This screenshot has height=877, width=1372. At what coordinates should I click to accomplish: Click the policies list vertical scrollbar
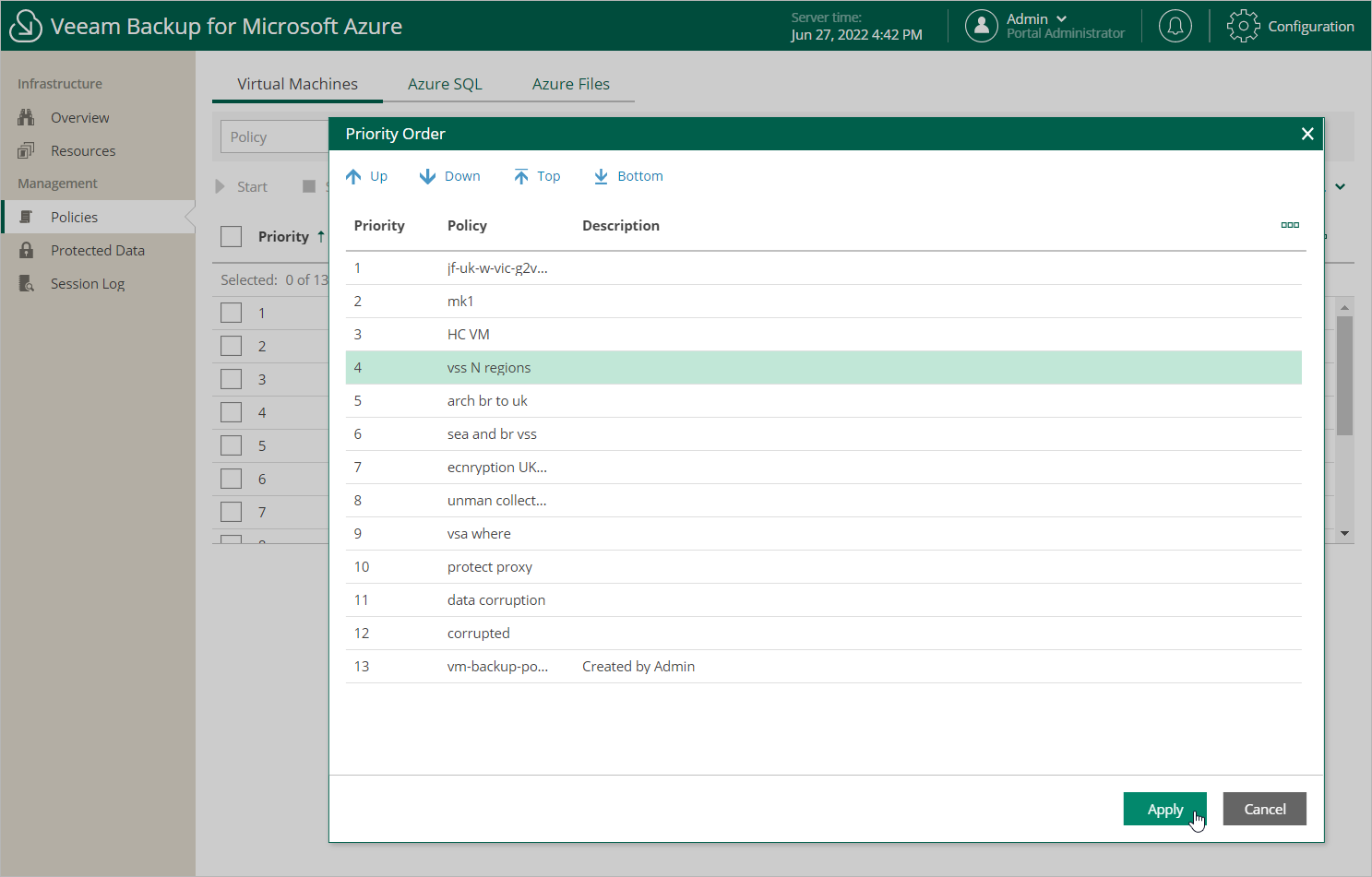coord(1344,374)
